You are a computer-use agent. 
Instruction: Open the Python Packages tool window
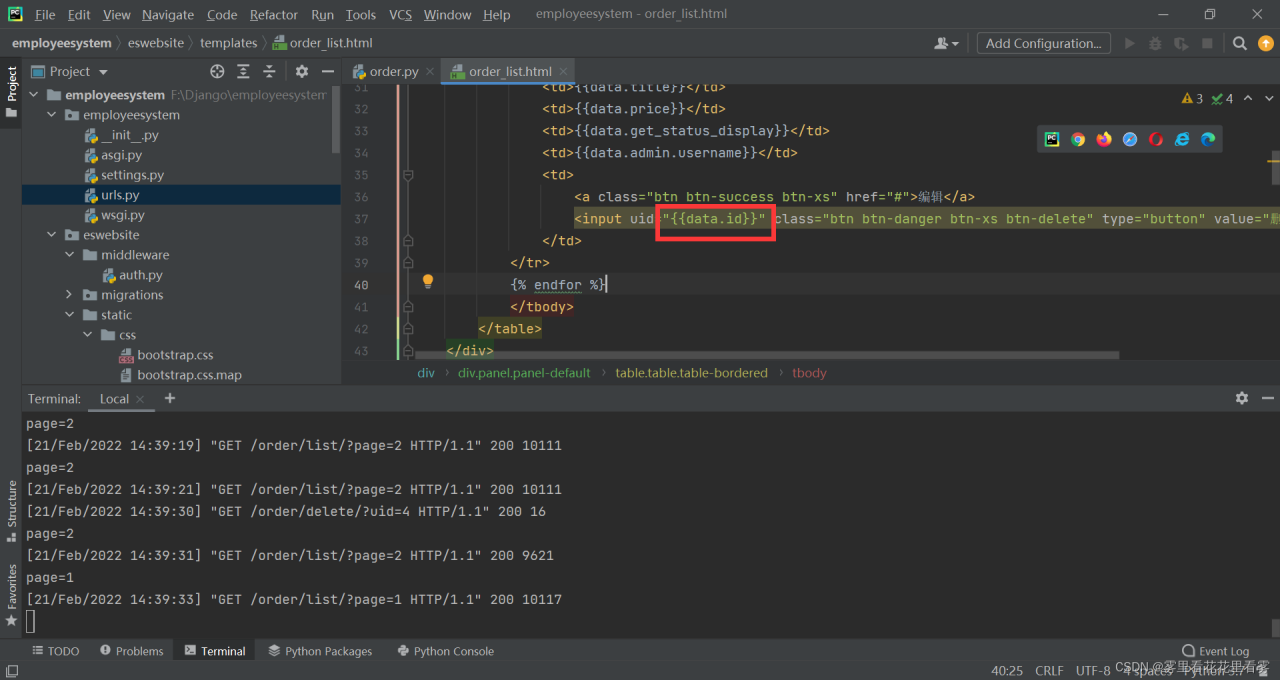coord(320,651)
